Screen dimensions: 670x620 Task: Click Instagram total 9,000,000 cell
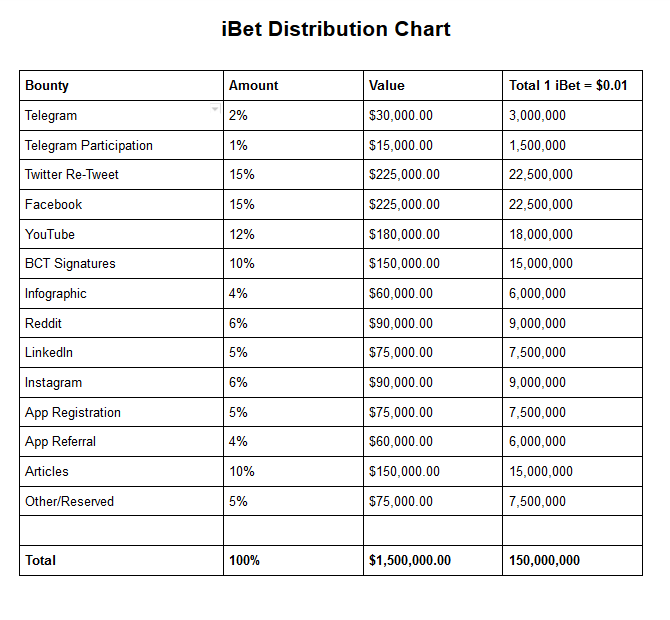(x=573, y=382)
